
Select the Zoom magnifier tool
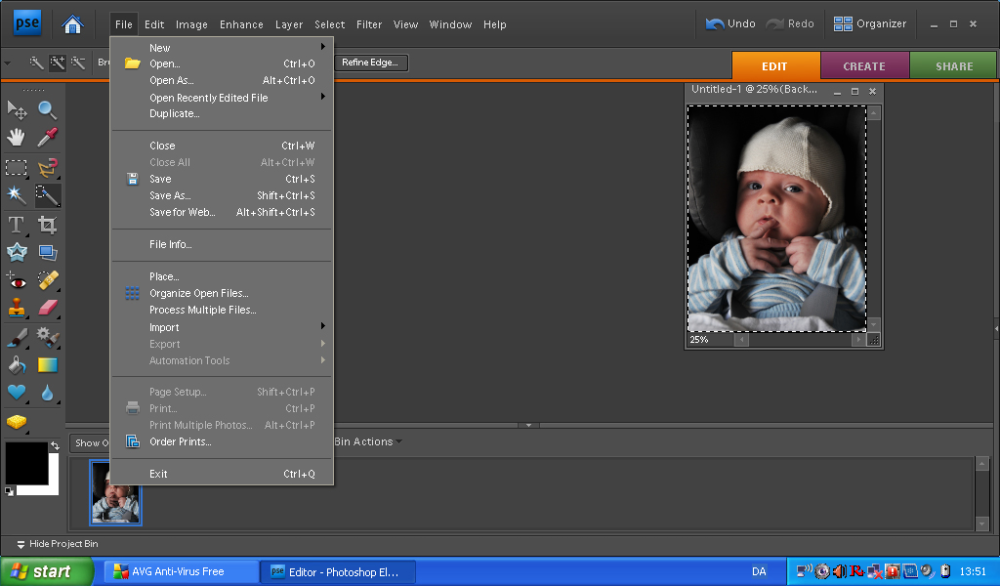click(47, 110)
